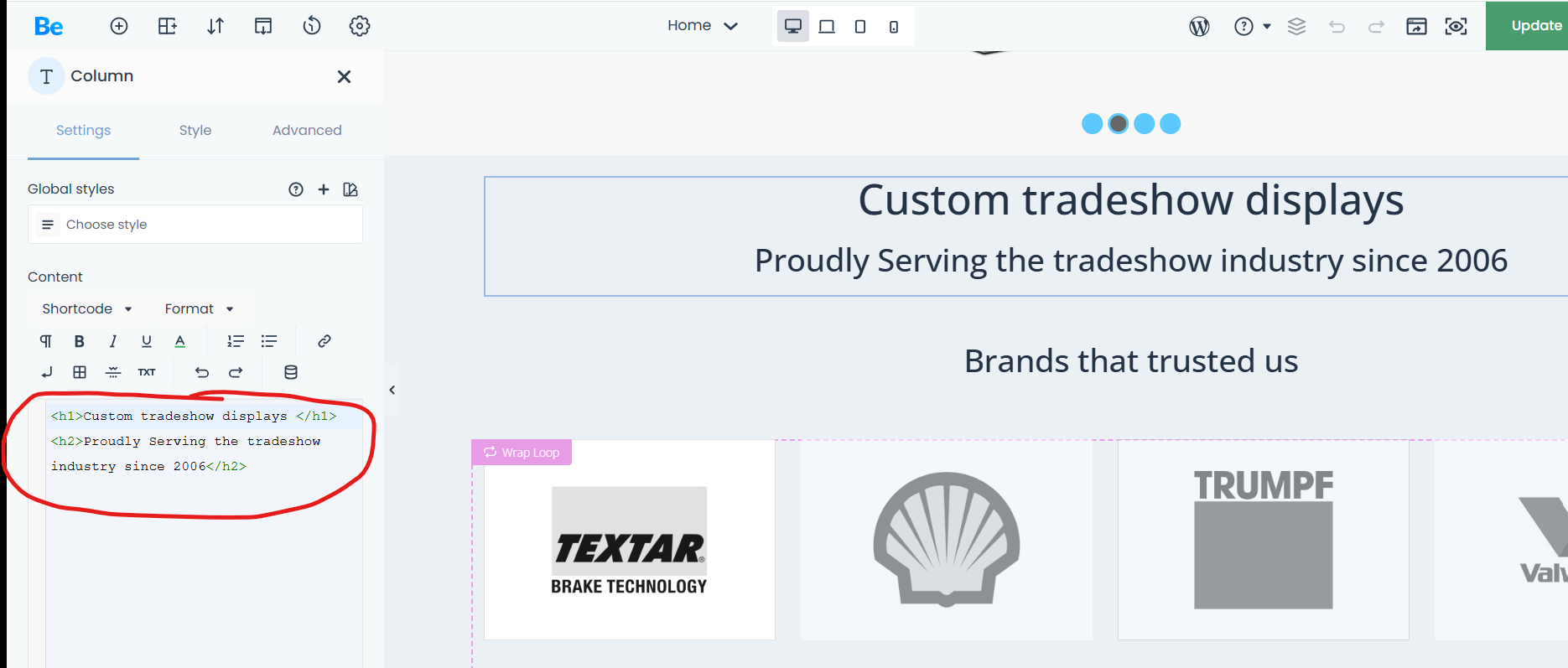1568x668 pixels.
Task: Undo in the content editor toolbar
Action: [202, 372]
